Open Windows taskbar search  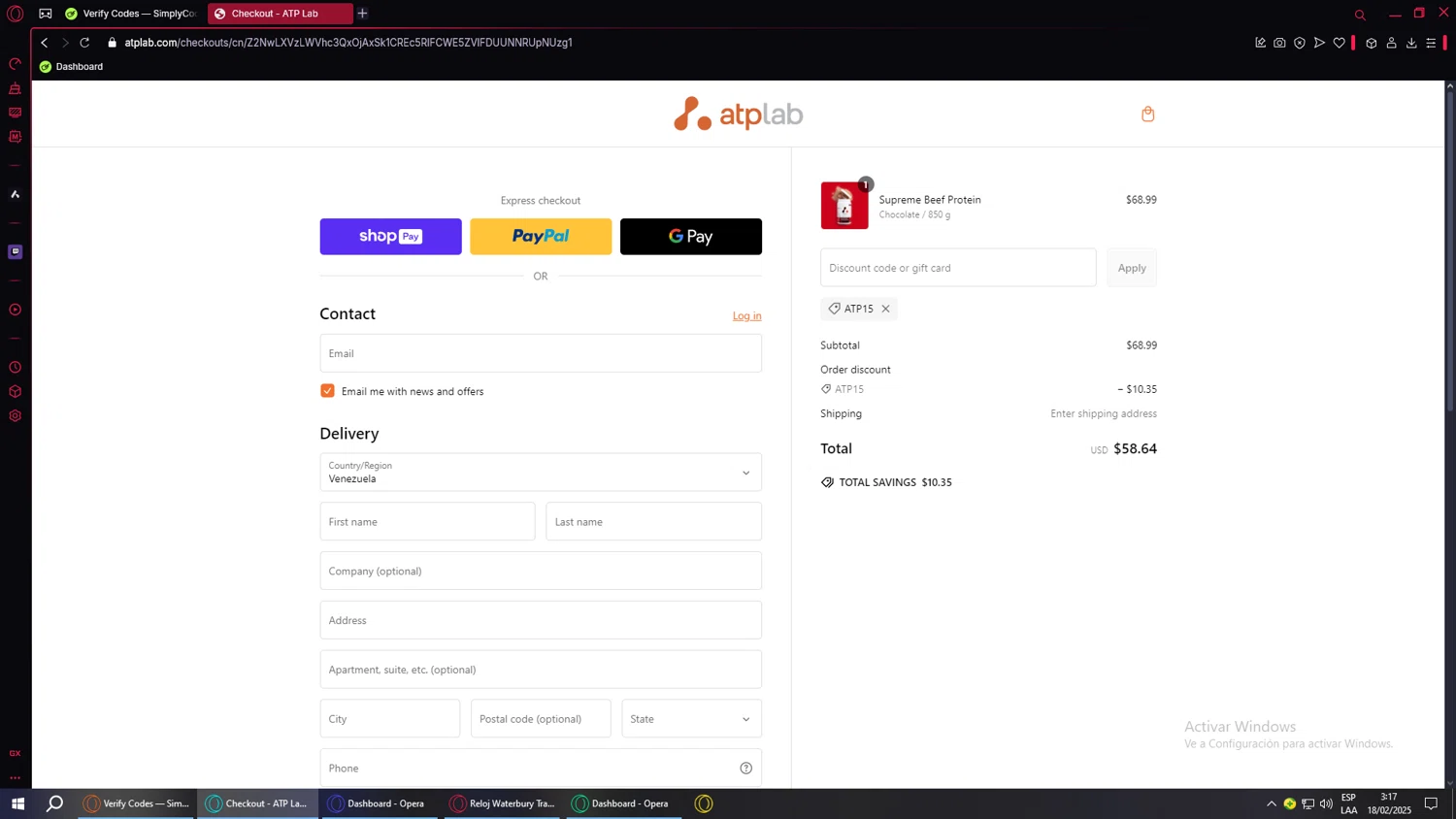(54, 803)
